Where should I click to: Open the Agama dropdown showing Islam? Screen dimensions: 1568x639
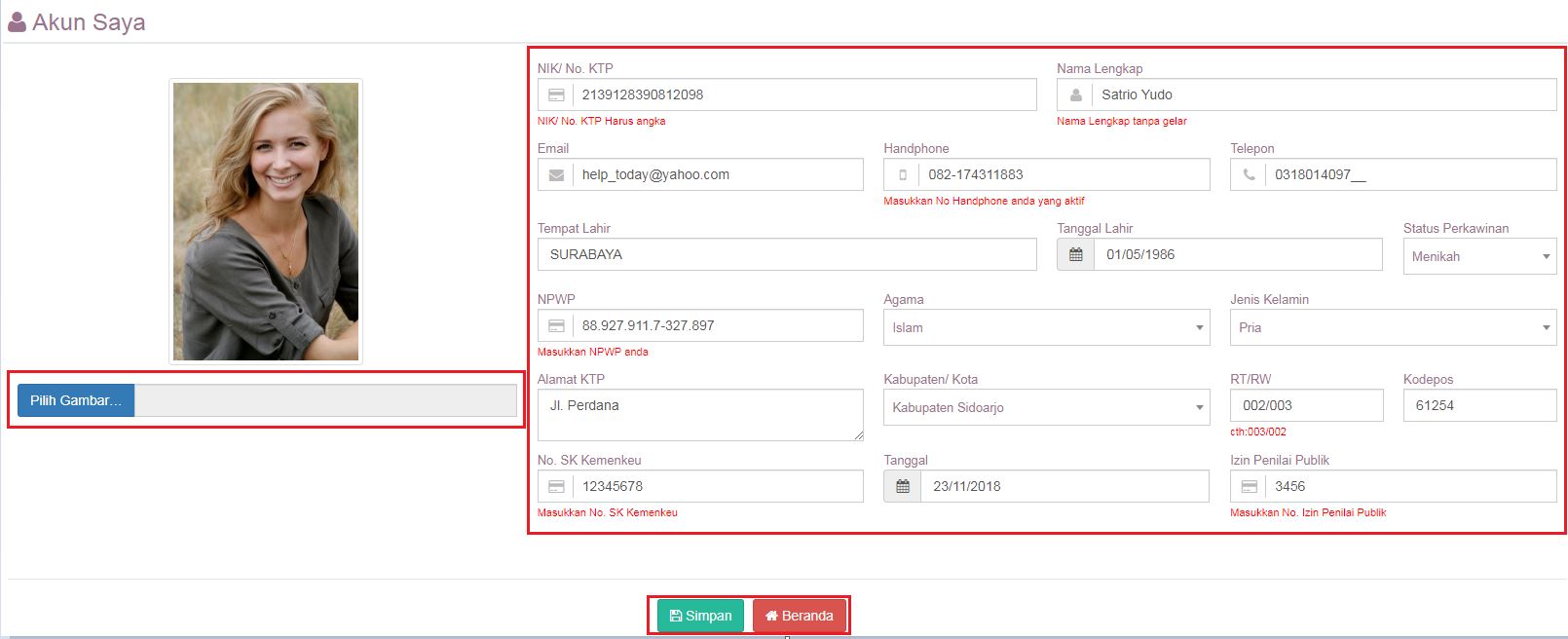coord(1046,328)
